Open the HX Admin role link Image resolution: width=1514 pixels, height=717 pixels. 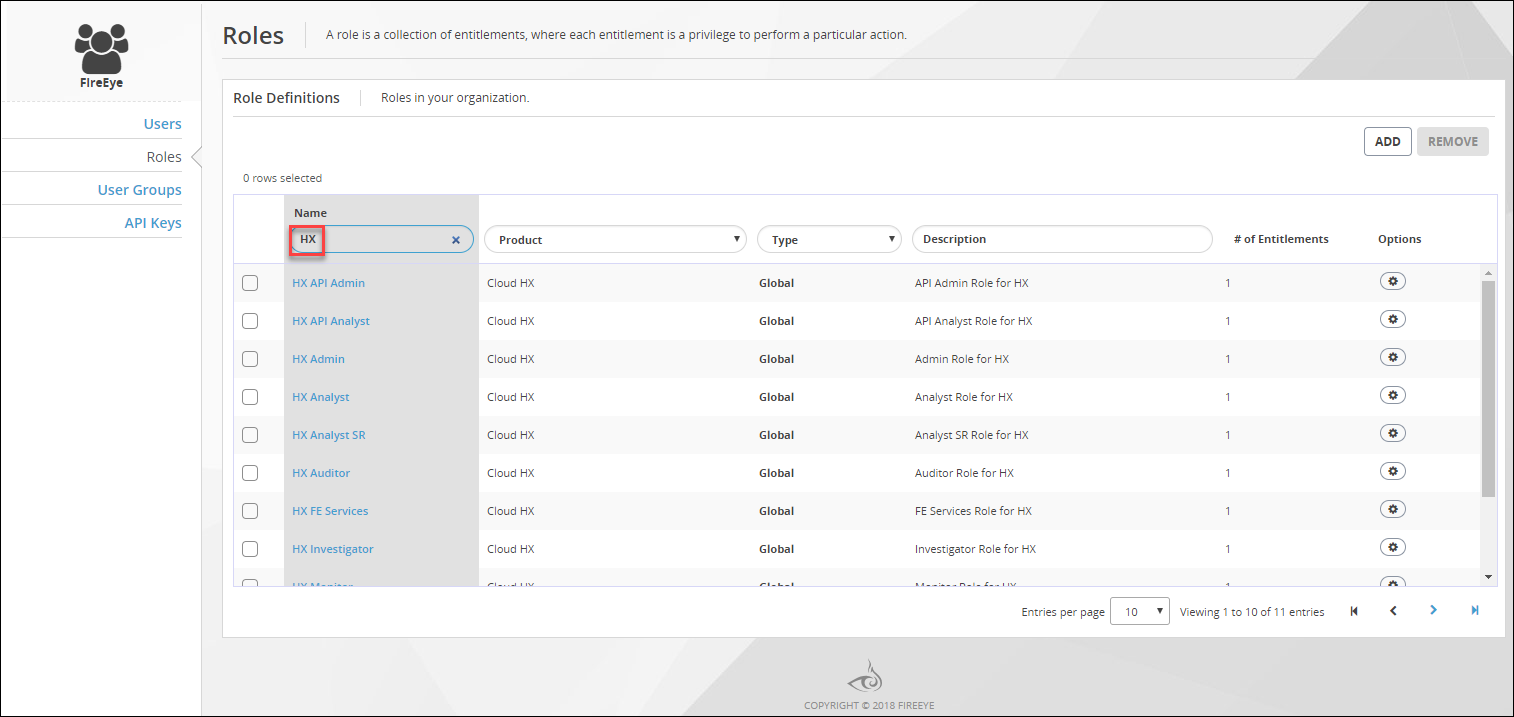pos(318,359)
